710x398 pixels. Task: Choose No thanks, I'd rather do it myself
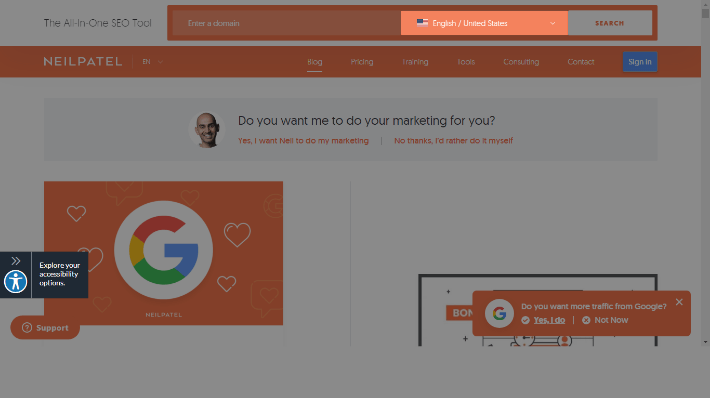[453, 141]
